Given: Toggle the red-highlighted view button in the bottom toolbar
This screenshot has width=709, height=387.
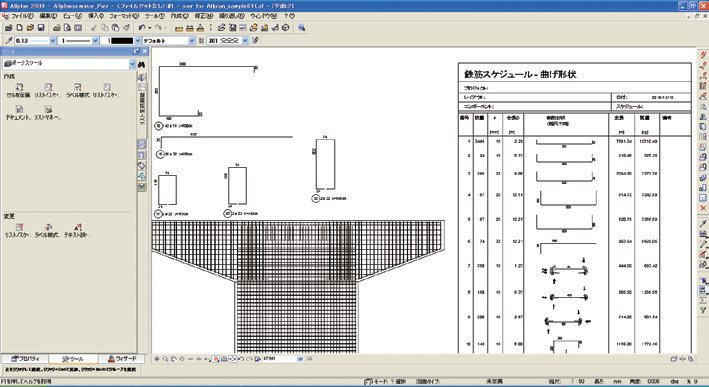Looking at the screenshot, I should pos(216,359).
